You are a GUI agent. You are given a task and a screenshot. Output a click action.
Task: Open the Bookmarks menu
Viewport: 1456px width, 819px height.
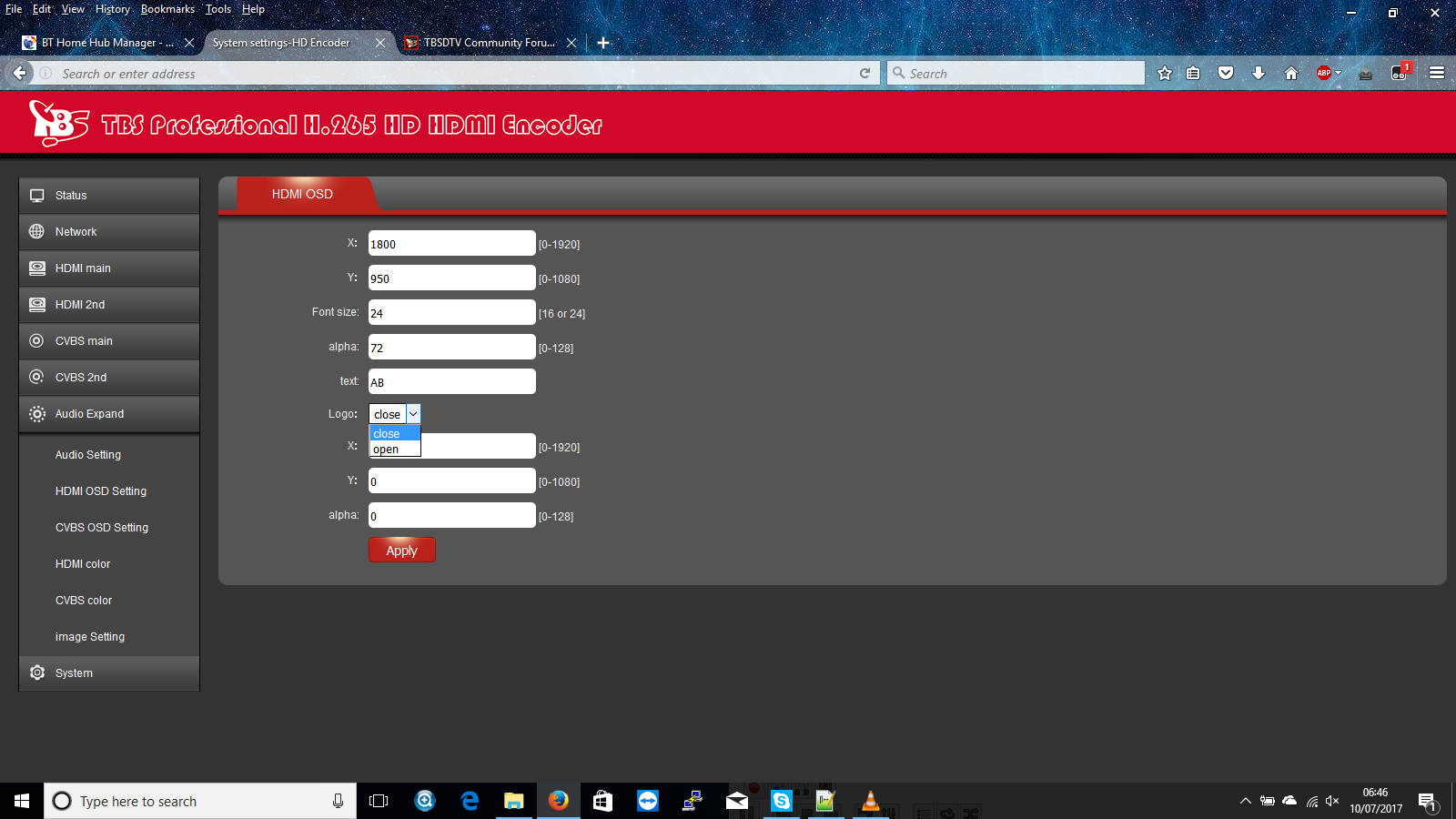(167, 9)
